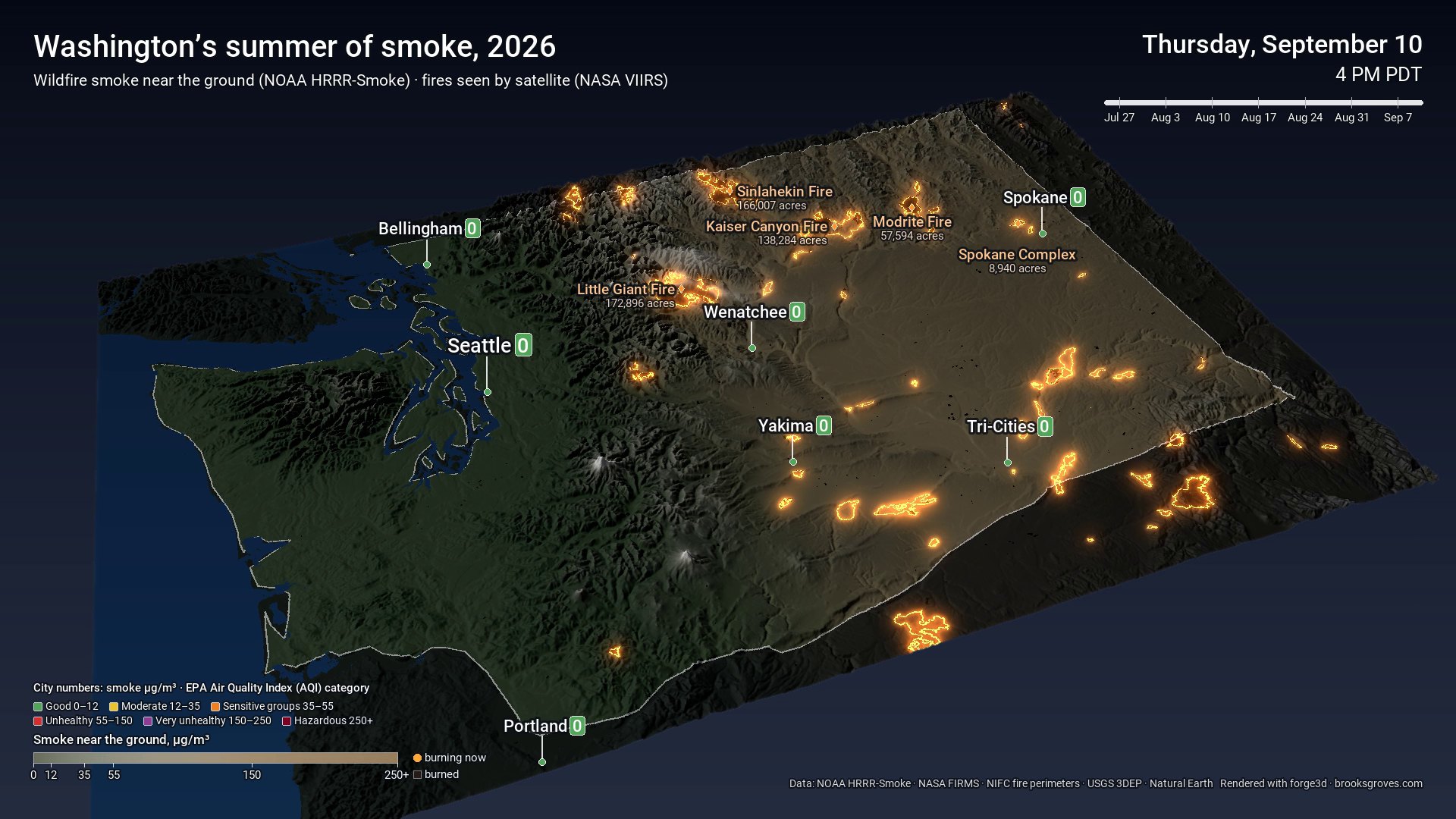Select the Kaiser Canyon Fire label
The width and height of the screenshot is (1456, 819).
[767, 227]
